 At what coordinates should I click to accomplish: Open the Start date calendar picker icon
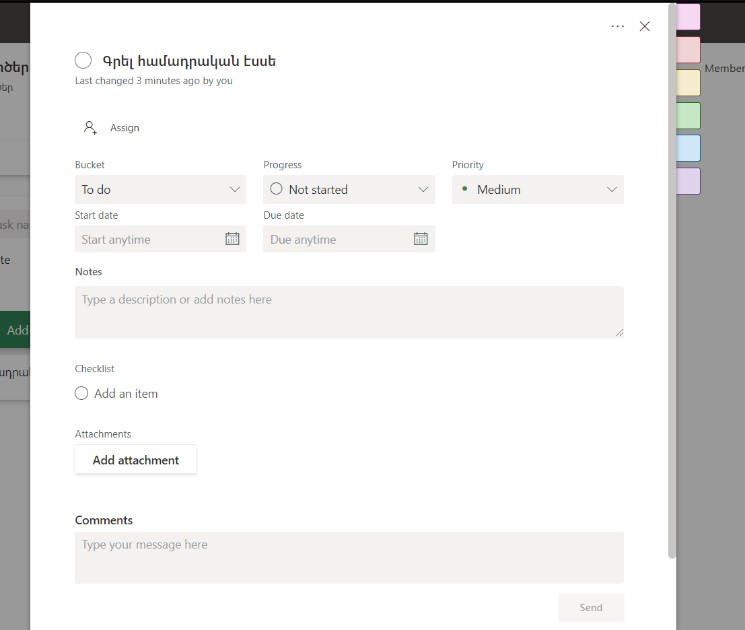[x=232, y=239]
